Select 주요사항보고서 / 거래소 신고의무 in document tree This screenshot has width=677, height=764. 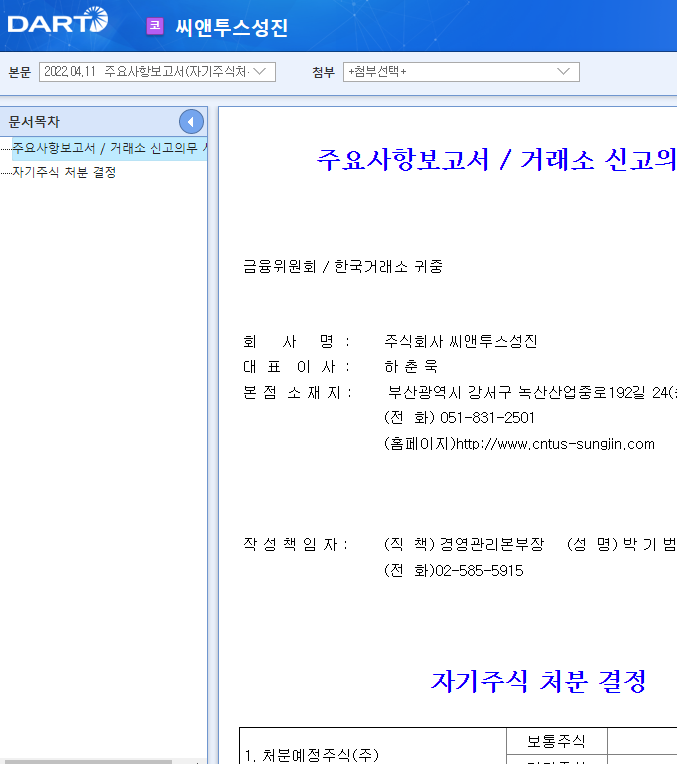tap(110, 148)
